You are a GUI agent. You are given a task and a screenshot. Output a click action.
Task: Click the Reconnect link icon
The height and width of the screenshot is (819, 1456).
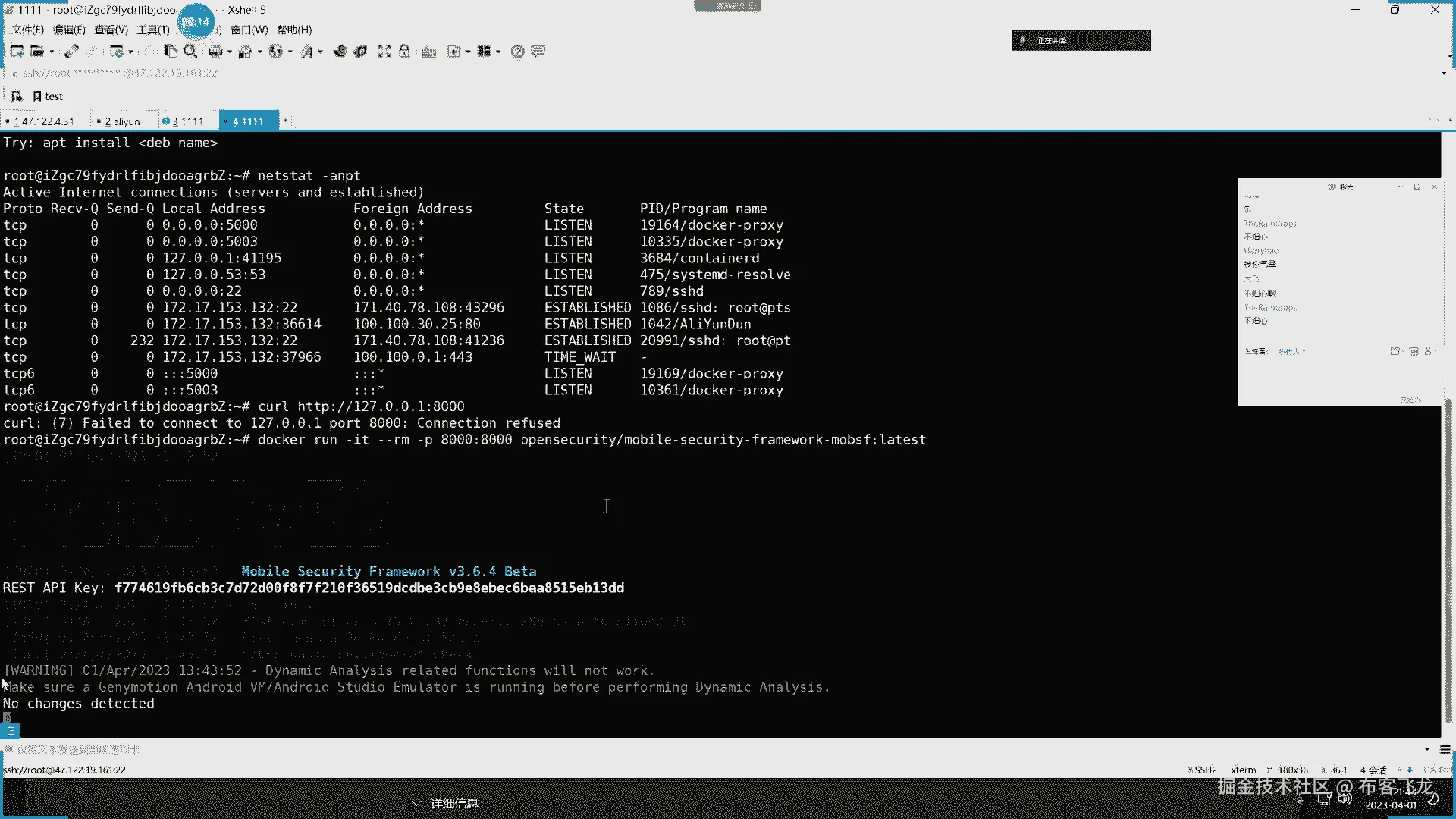[71, 52]
